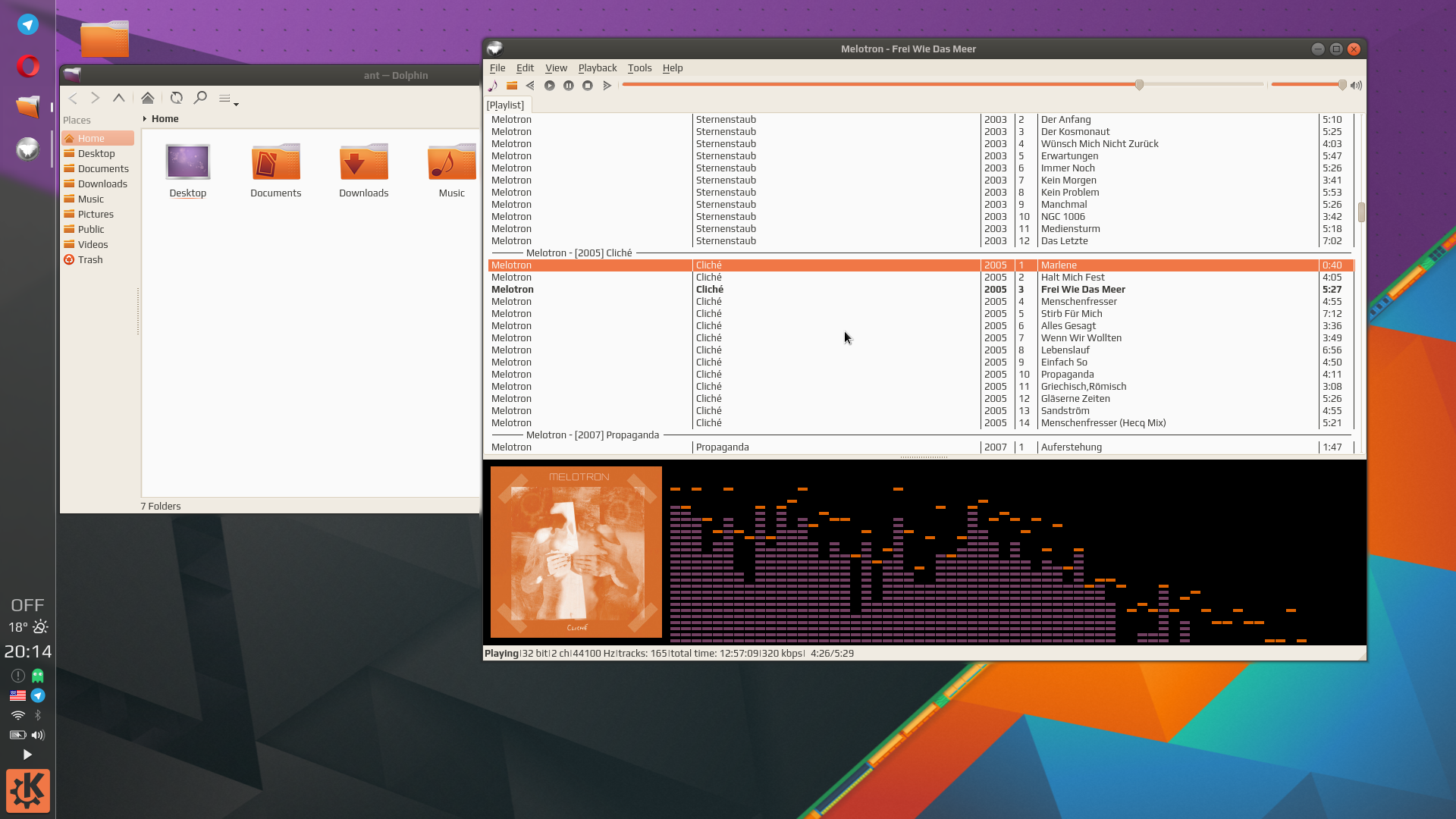Select the [Playlist] tab
The height and width of the screenshot is (819, 1456).
pos(505,105)
